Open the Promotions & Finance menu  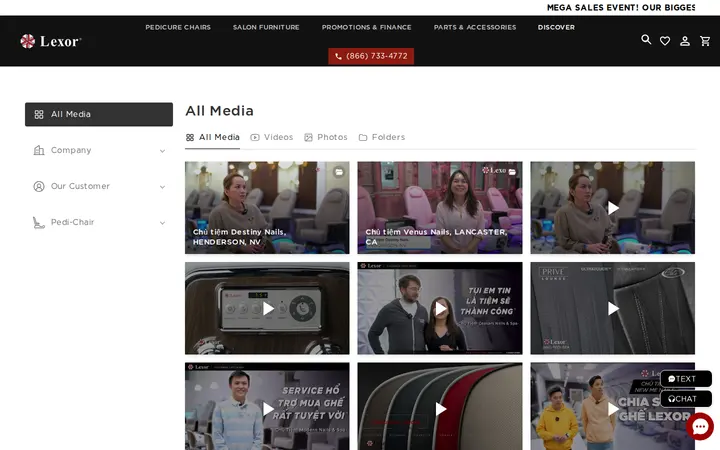pos(366,27)
